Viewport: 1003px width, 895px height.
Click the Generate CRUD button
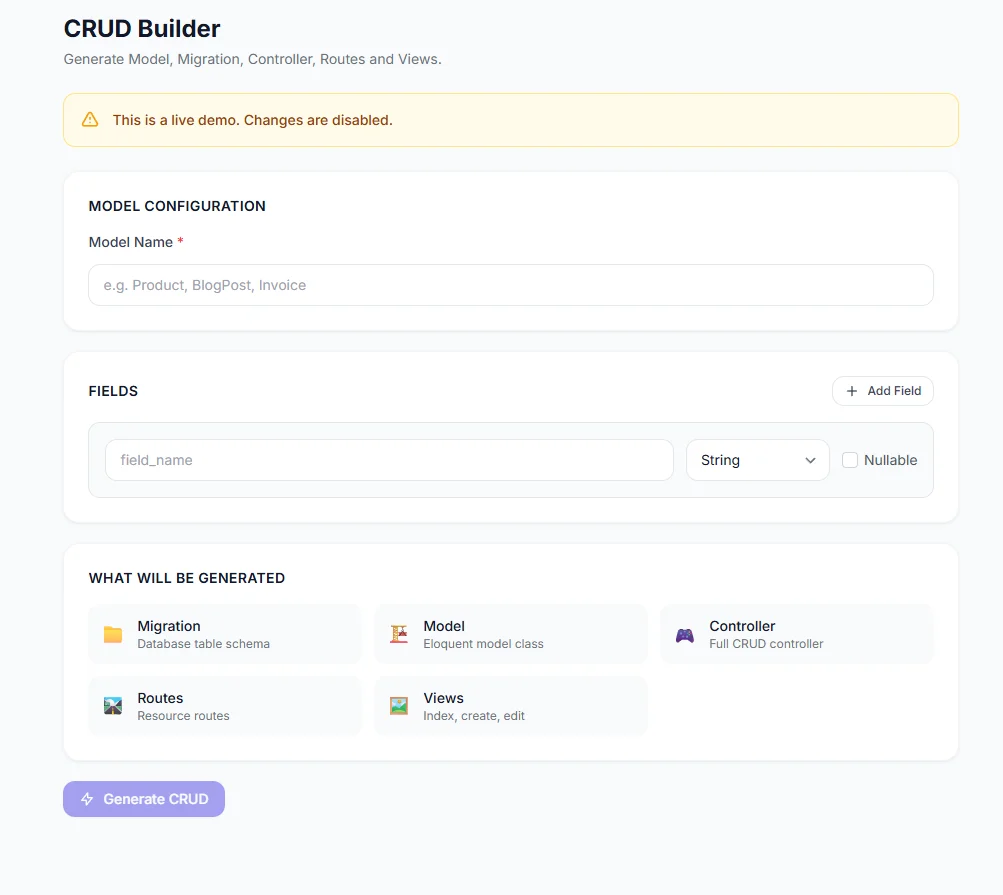[144, 799]
